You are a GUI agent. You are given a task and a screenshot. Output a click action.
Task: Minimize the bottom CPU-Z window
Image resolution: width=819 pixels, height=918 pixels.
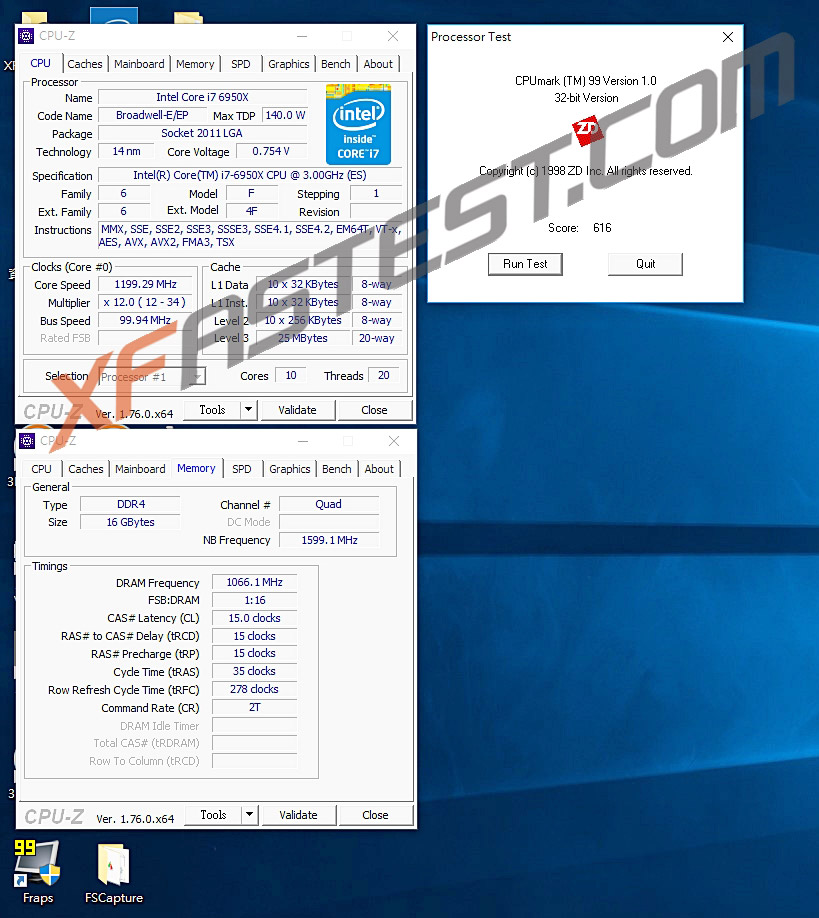coord(303,441)
